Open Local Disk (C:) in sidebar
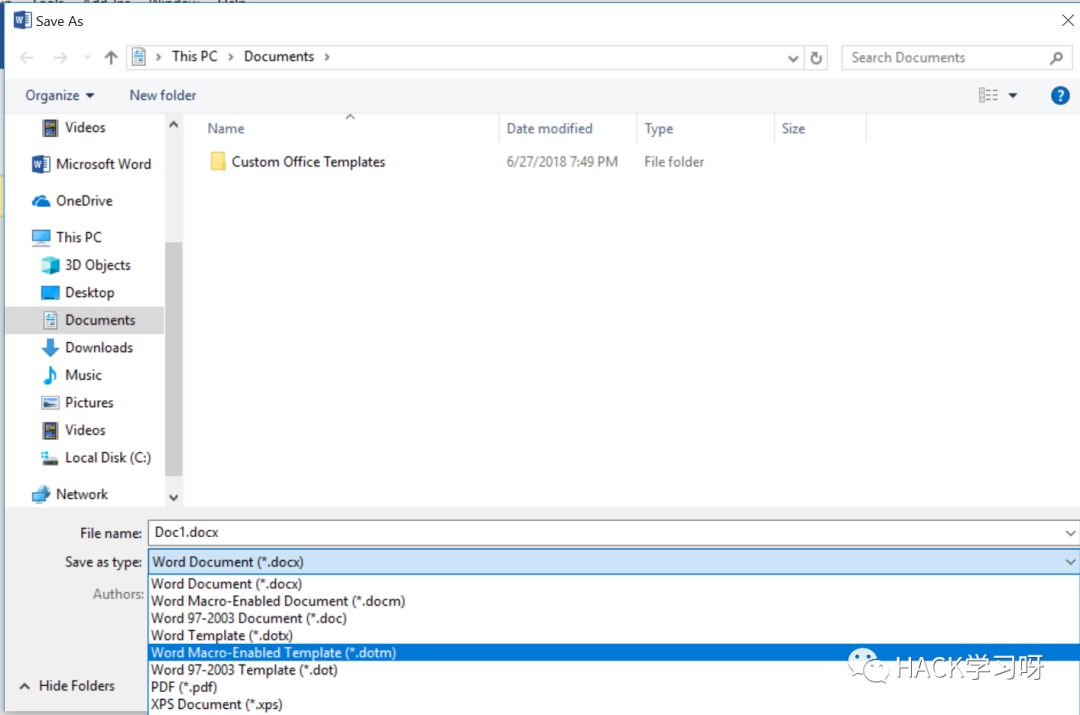Viewport: 1080px width, 715px height. (x=107, y=458)
